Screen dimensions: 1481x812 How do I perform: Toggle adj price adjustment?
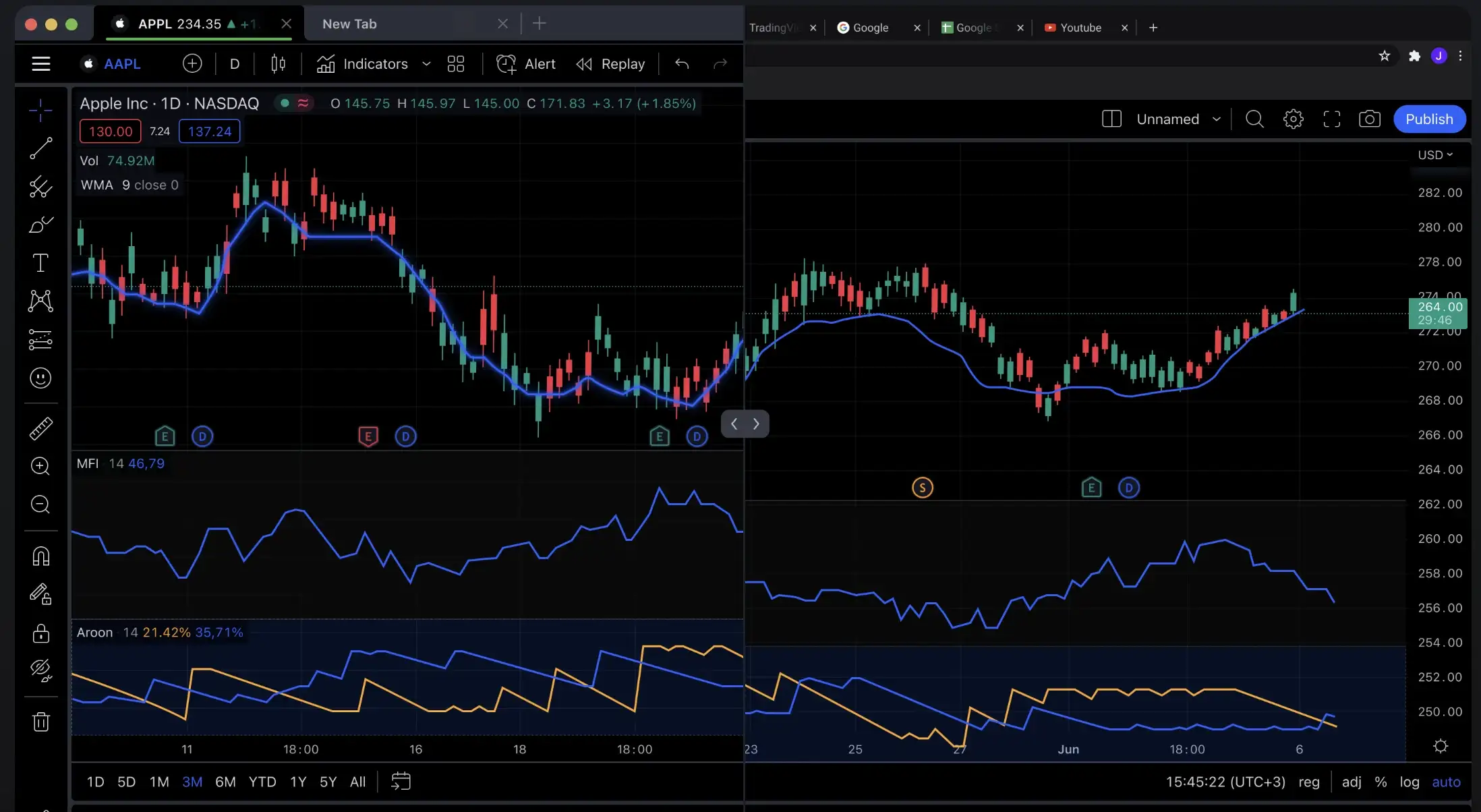(x=1352, y=782)
